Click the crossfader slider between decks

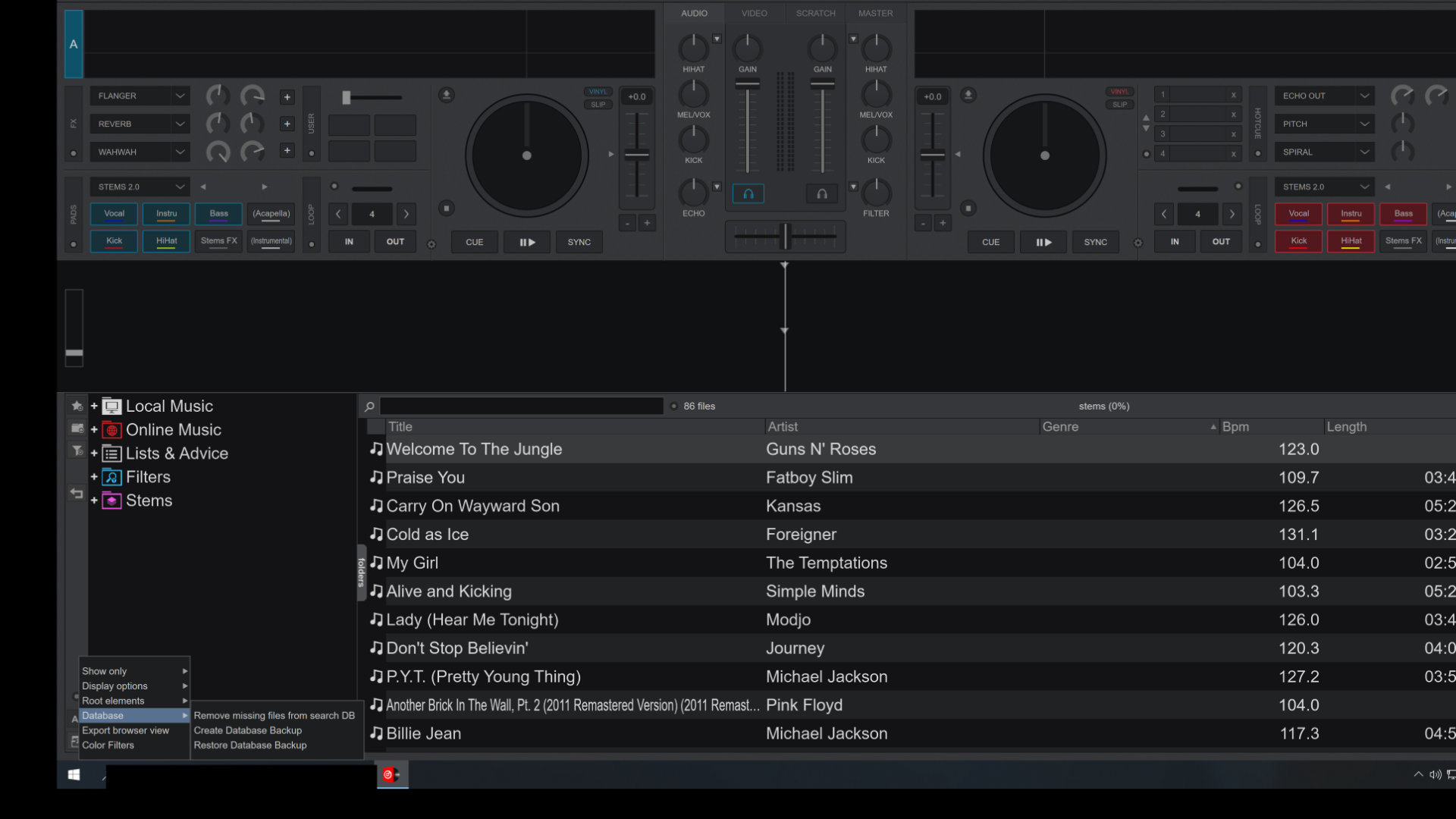point(785,237)
